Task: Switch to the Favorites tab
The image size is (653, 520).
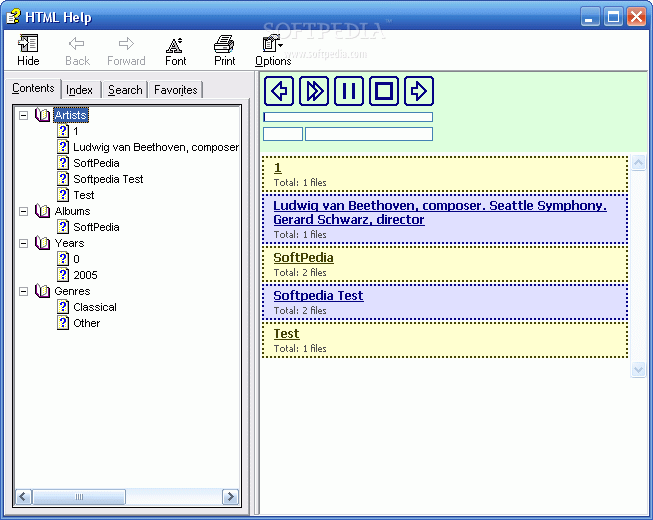Action: [x=175, y=90]
